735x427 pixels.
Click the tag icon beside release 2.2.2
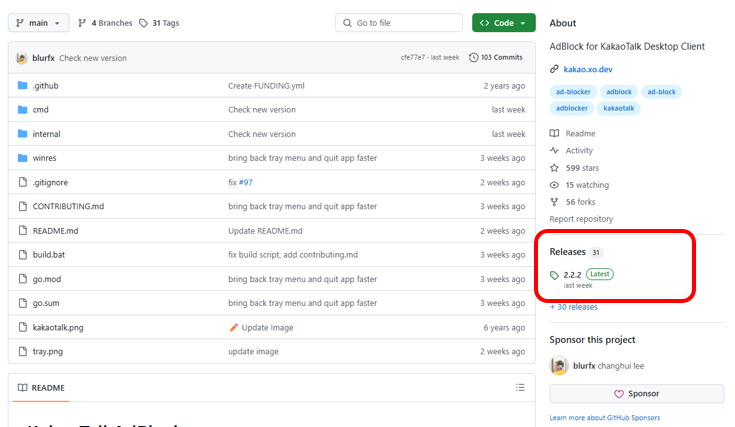coord(554,275)
